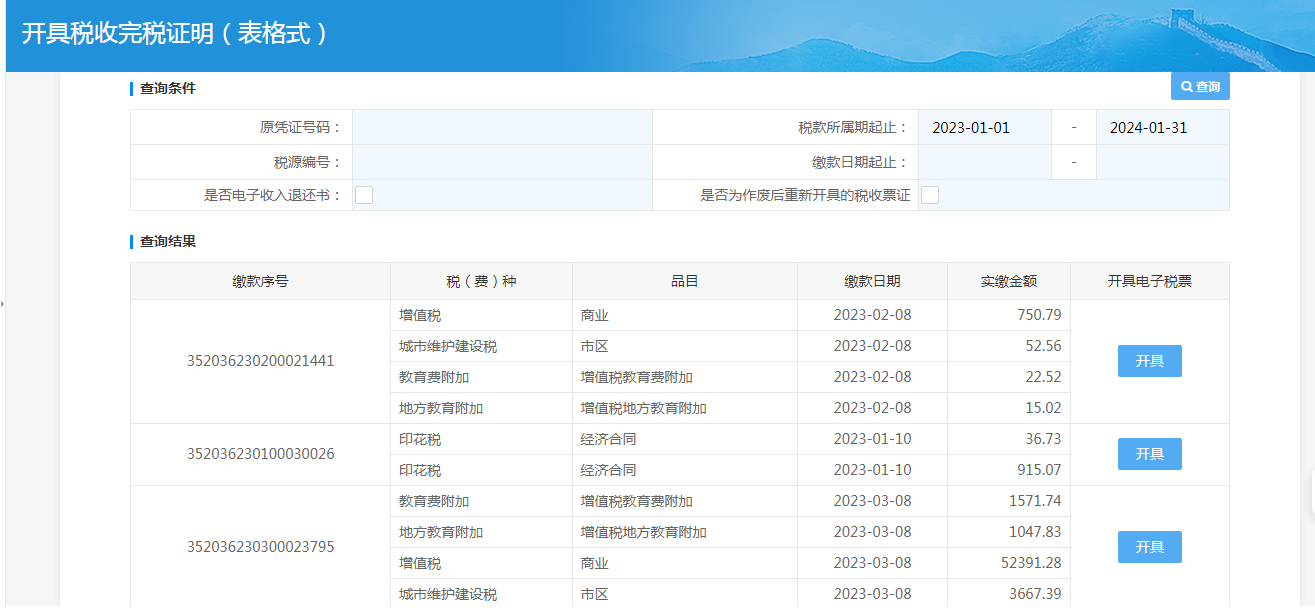Click the 查询 search button with magnifier
1315x608 pixels.
click(x=1200, y=87)
